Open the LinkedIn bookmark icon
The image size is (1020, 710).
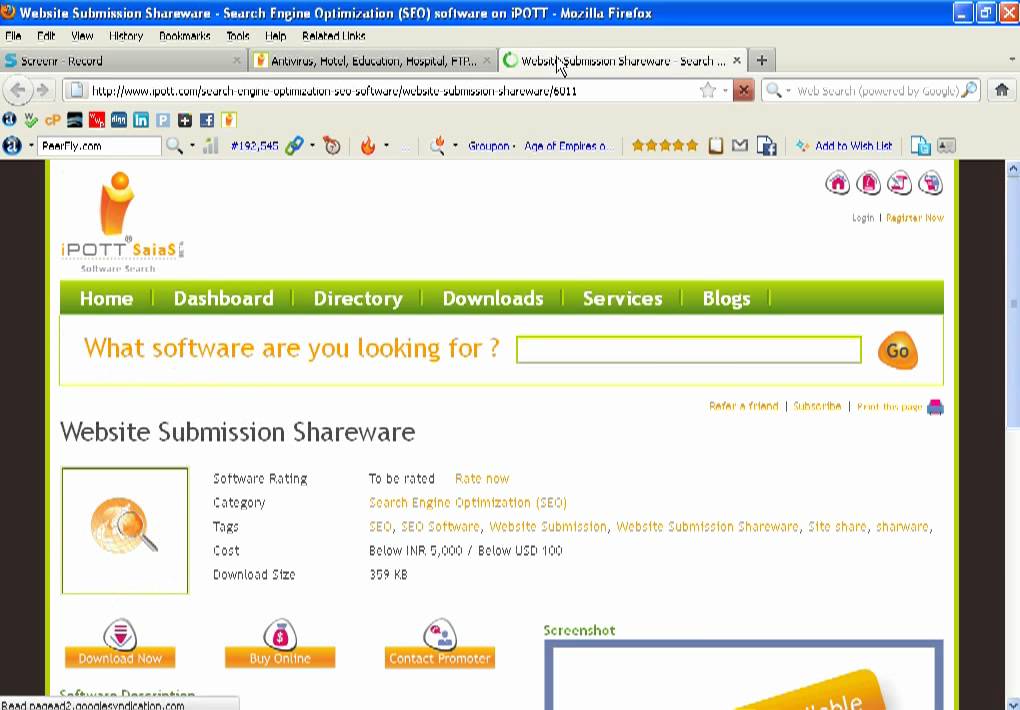click(x=141, y=120)
